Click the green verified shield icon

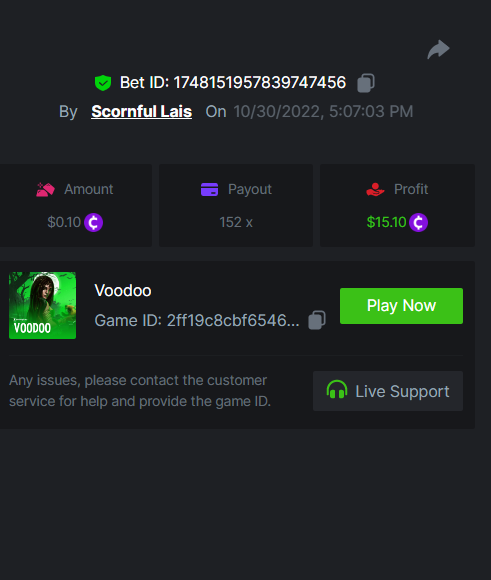tap(103, 83)
